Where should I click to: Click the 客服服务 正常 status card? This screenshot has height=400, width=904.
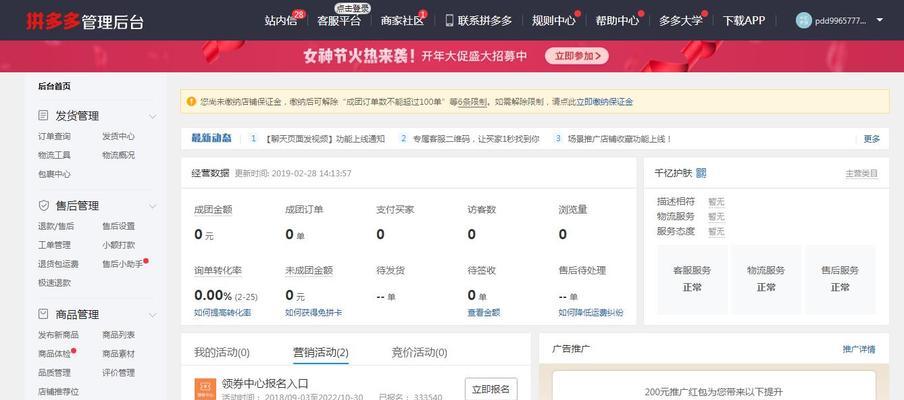pyautogui.click(x=692, y=279)
